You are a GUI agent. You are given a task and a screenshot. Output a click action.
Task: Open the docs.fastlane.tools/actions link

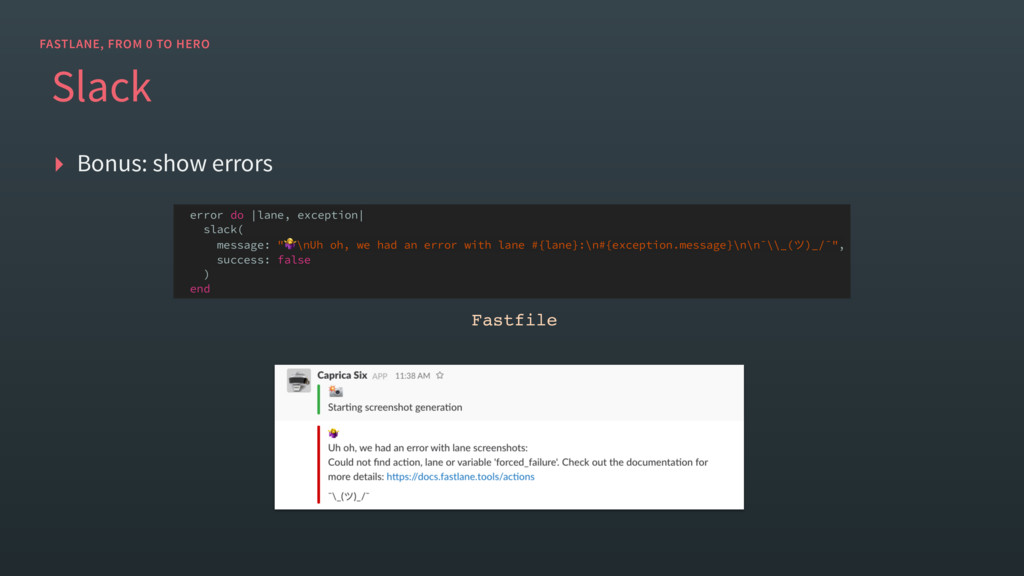tap(460, 477)
